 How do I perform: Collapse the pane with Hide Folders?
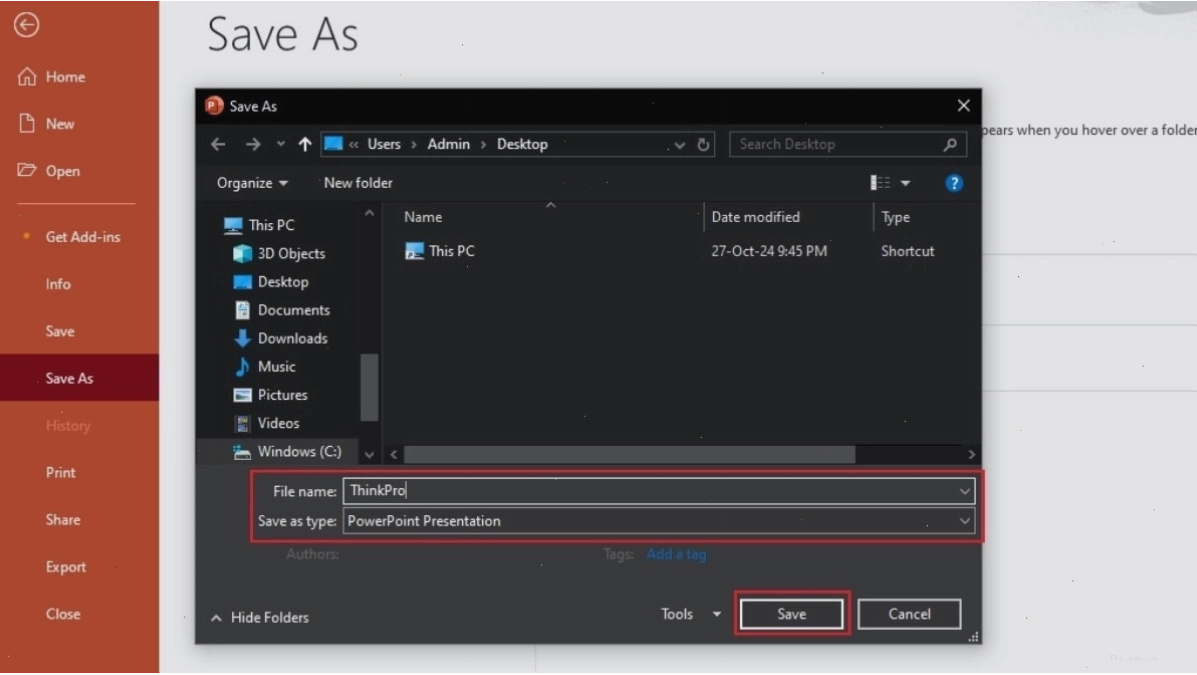[x=260, y=618]
